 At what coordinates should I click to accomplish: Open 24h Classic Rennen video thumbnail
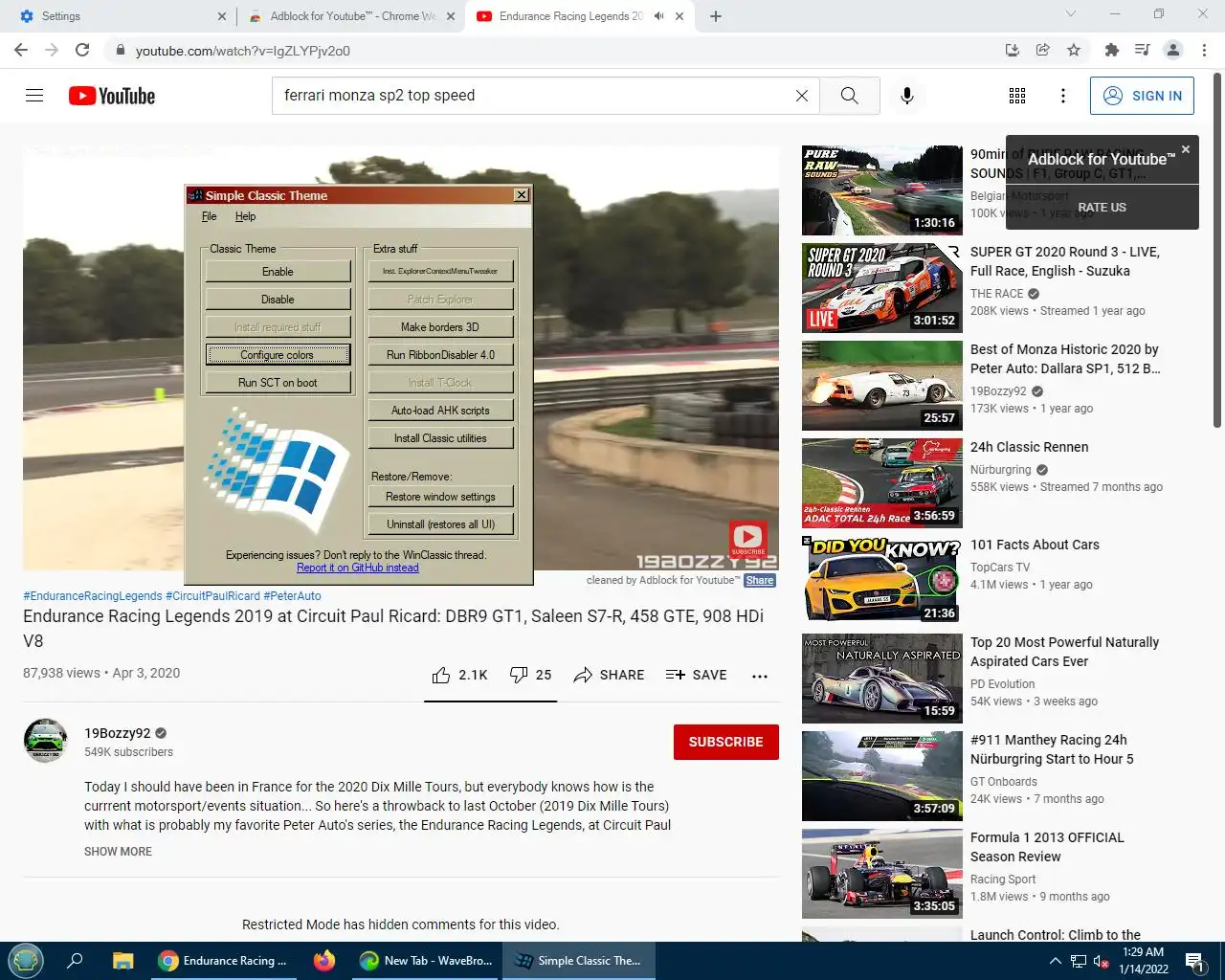click(882, 483)
